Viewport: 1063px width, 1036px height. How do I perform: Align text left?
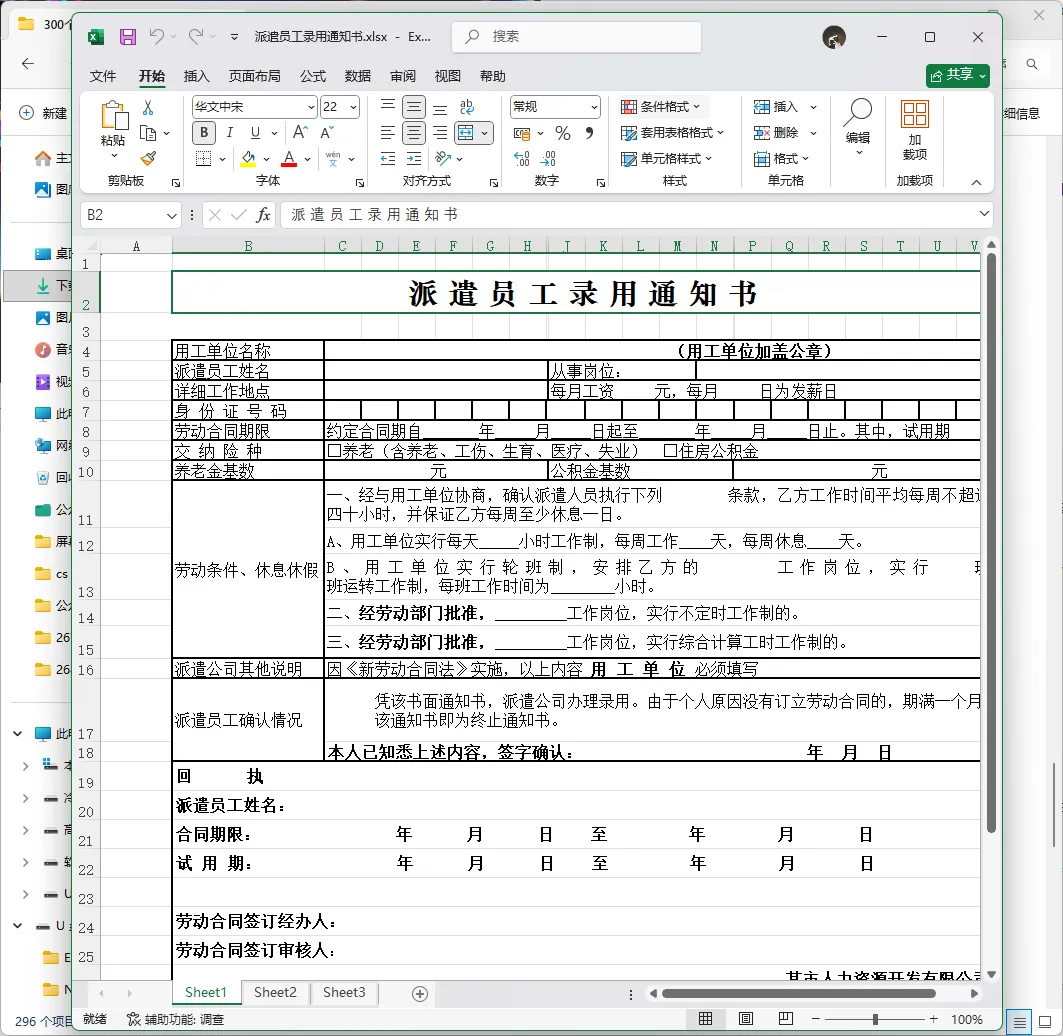(x=388, y=133)
